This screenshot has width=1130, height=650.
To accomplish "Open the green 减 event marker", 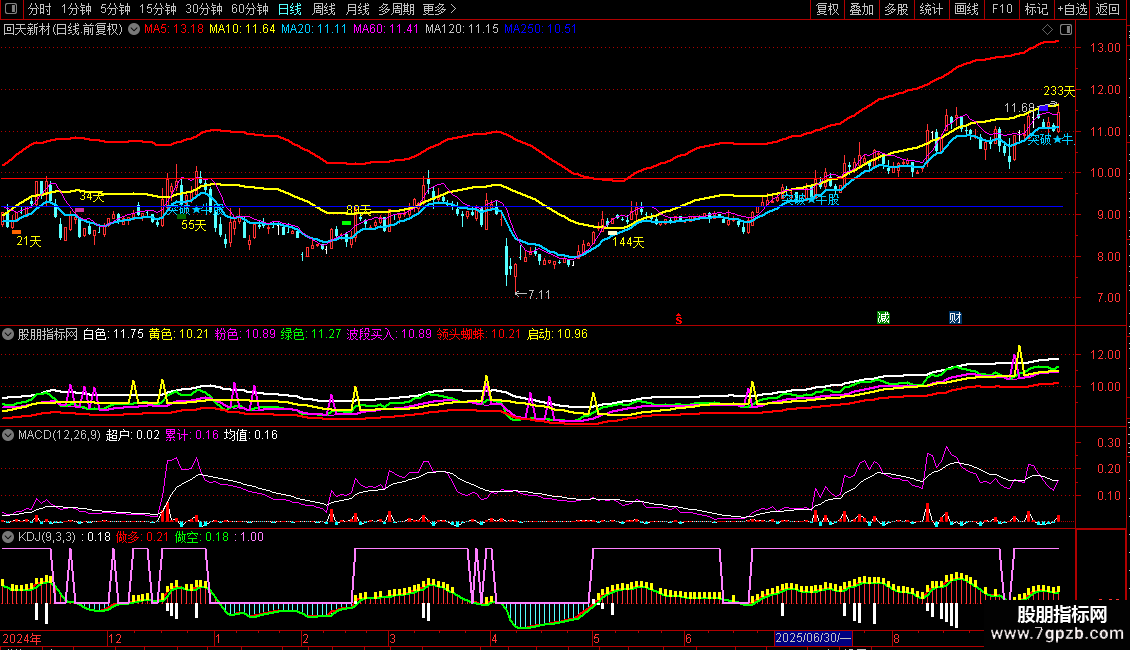I will pyautogui.click(x=883, y=318).
